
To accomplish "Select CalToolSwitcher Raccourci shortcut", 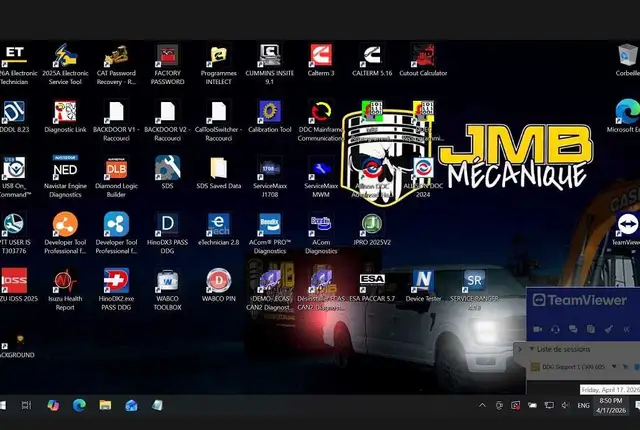I will click(219, 121).
